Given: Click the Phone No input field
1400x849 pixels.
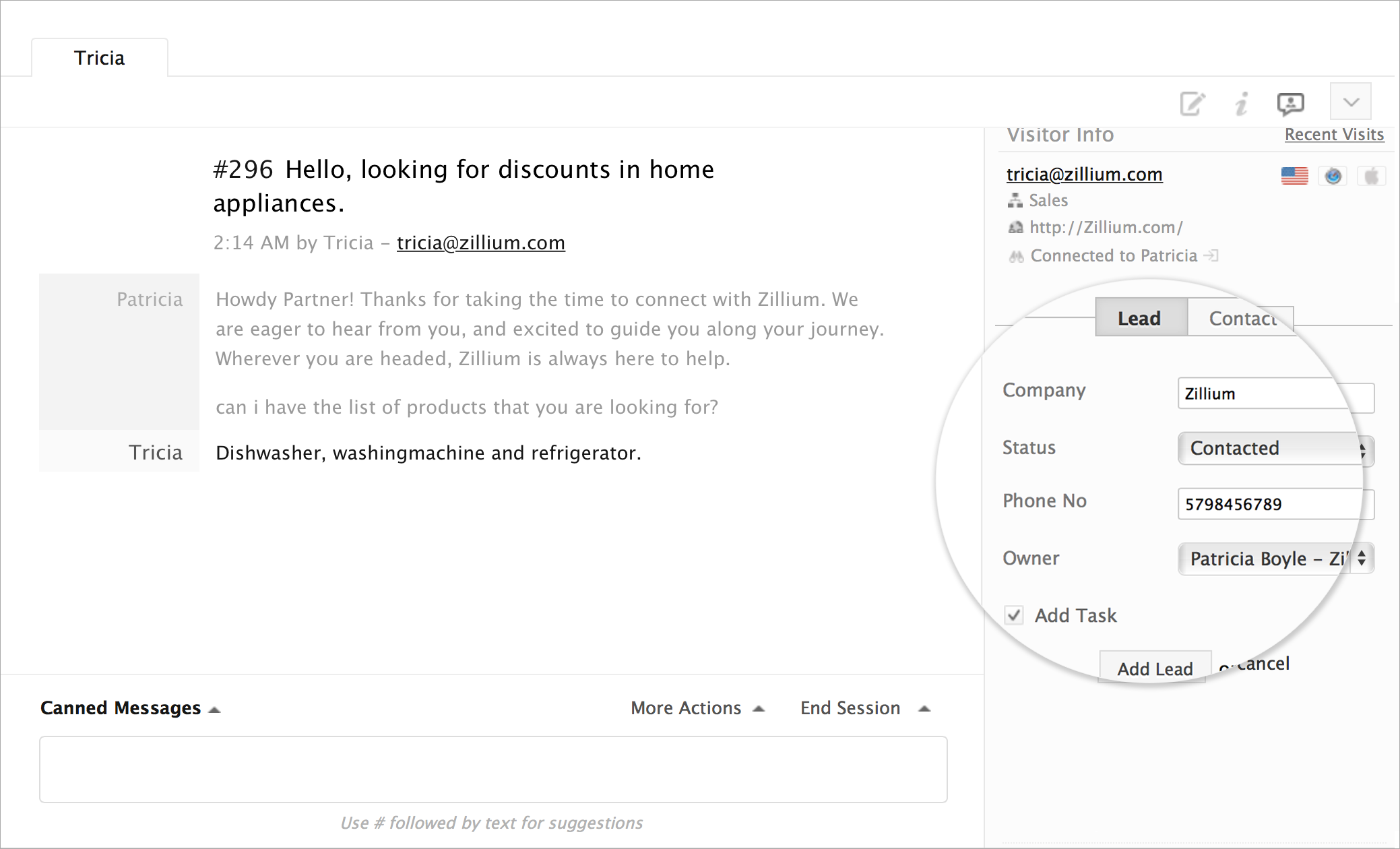Looking at the screenshot, I should pyautogui.click(x=1275, y=504).
